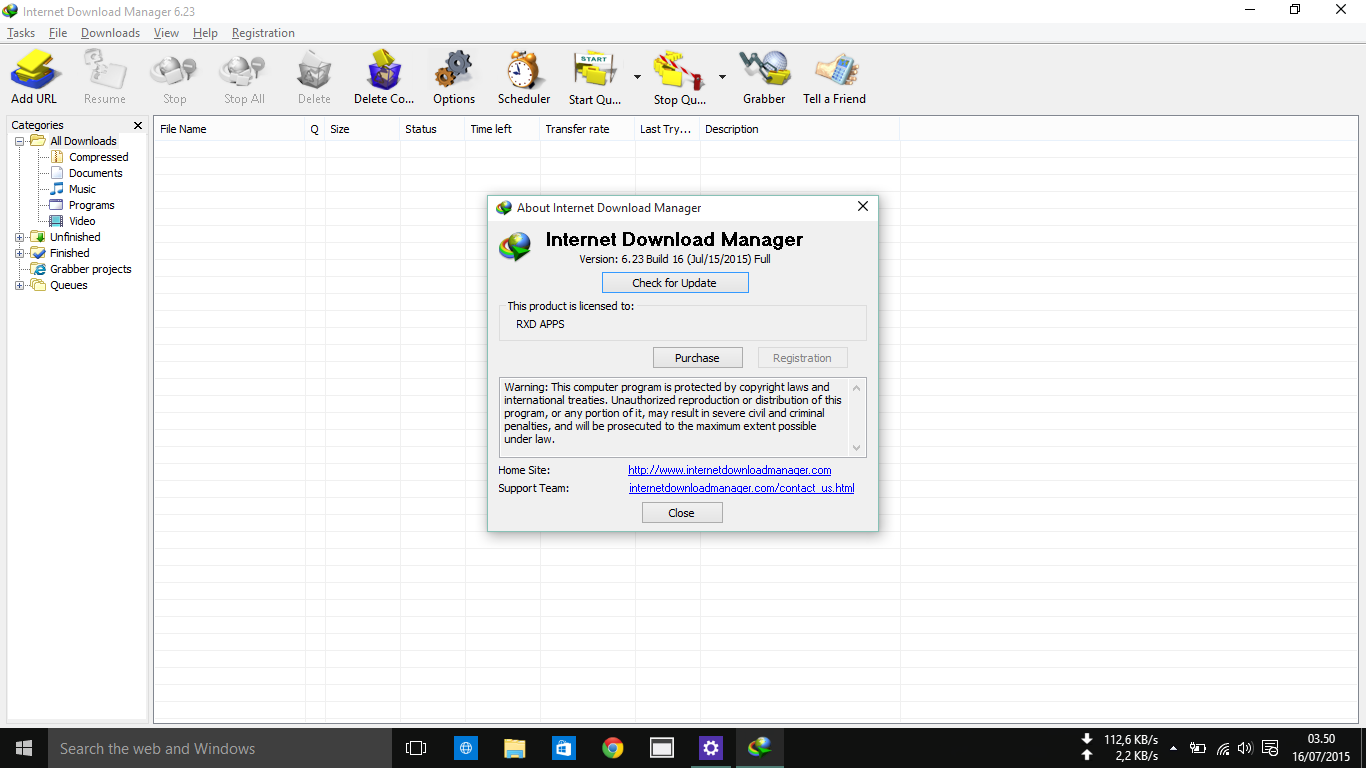This screenshot has width=1366, height=768.
Task: Click the warning text scrollbar down arrow
Action: (857, 448)
